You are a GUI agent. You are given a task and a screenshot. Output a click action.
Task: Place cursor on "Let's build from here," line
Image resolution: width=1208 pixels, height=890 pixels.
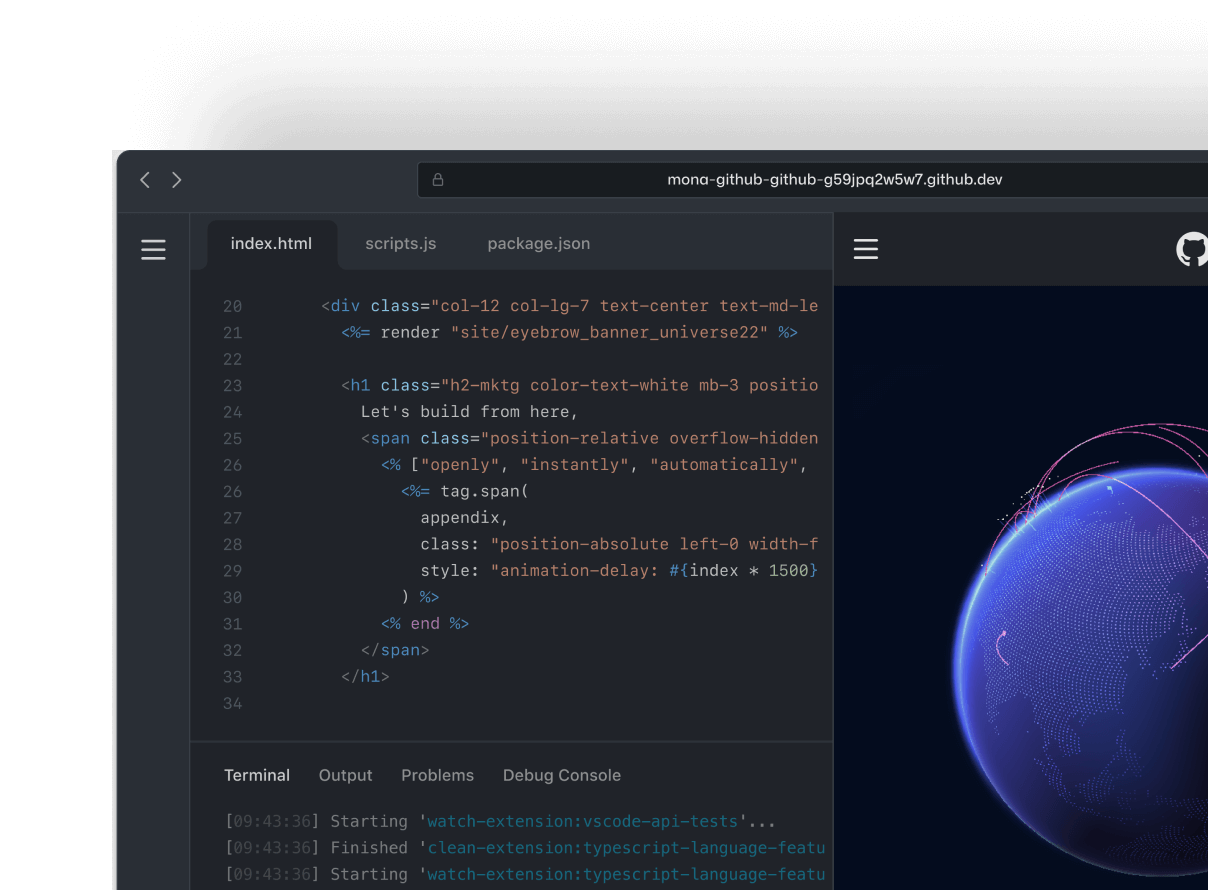[x=469, y=412]
